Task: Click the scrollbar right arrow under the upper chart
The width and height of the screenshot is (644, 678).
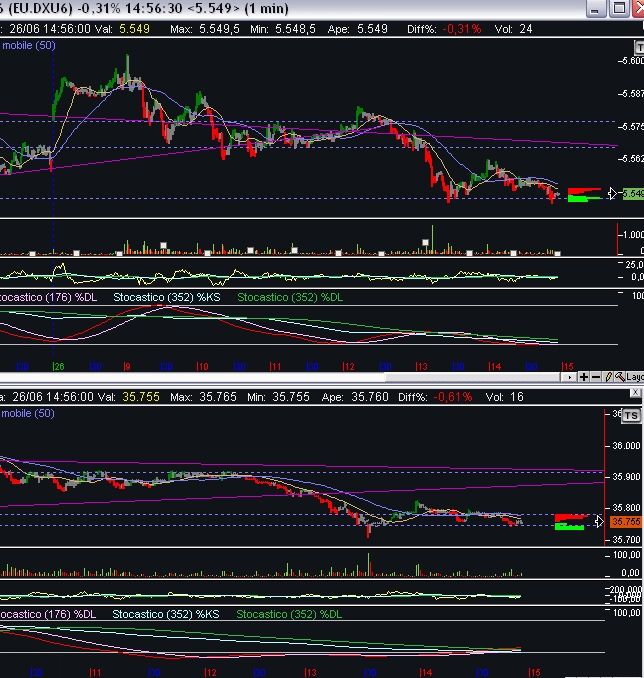Action: (x=570, y=377)
